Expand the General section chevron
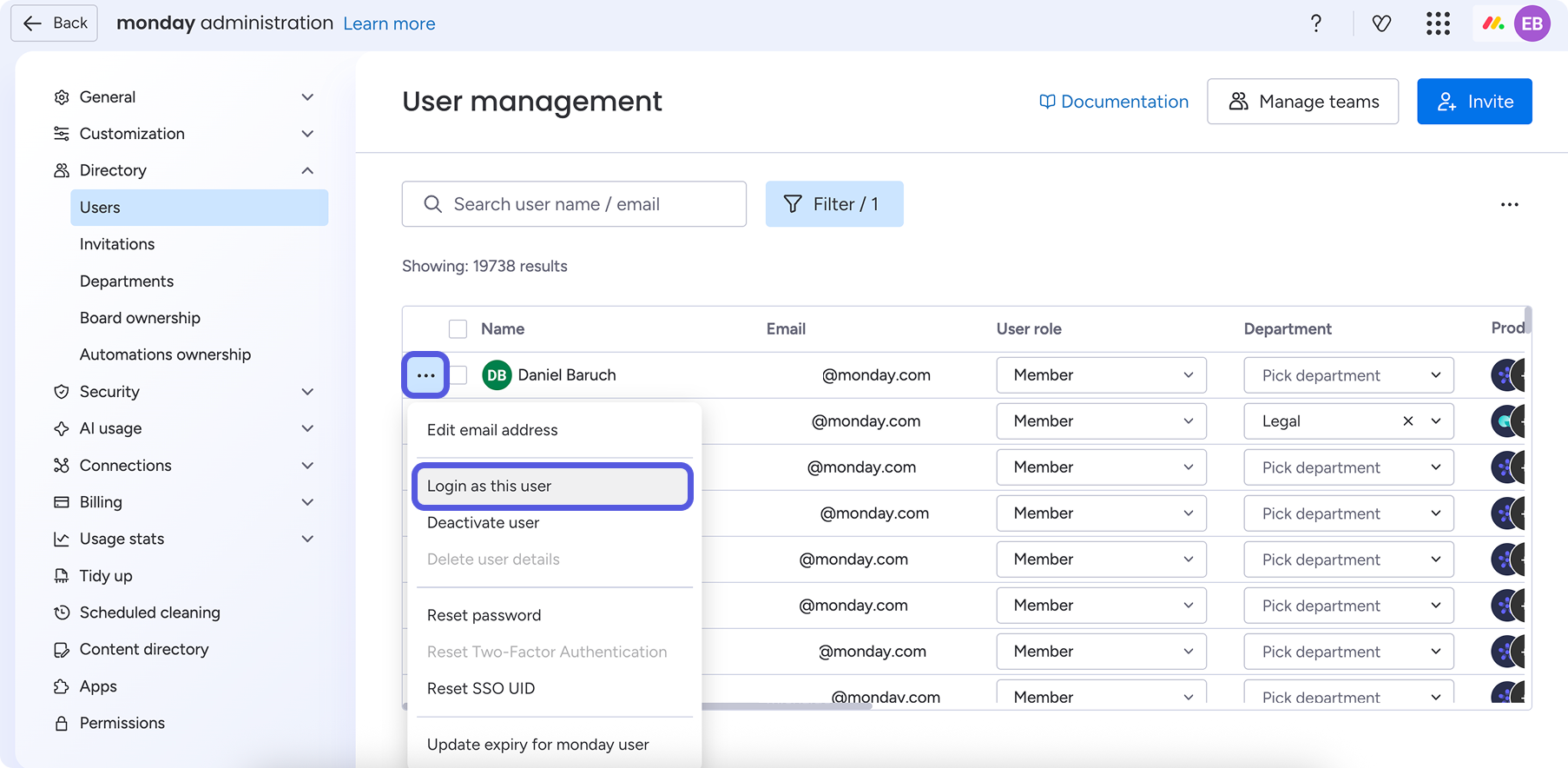 (307, 97)
